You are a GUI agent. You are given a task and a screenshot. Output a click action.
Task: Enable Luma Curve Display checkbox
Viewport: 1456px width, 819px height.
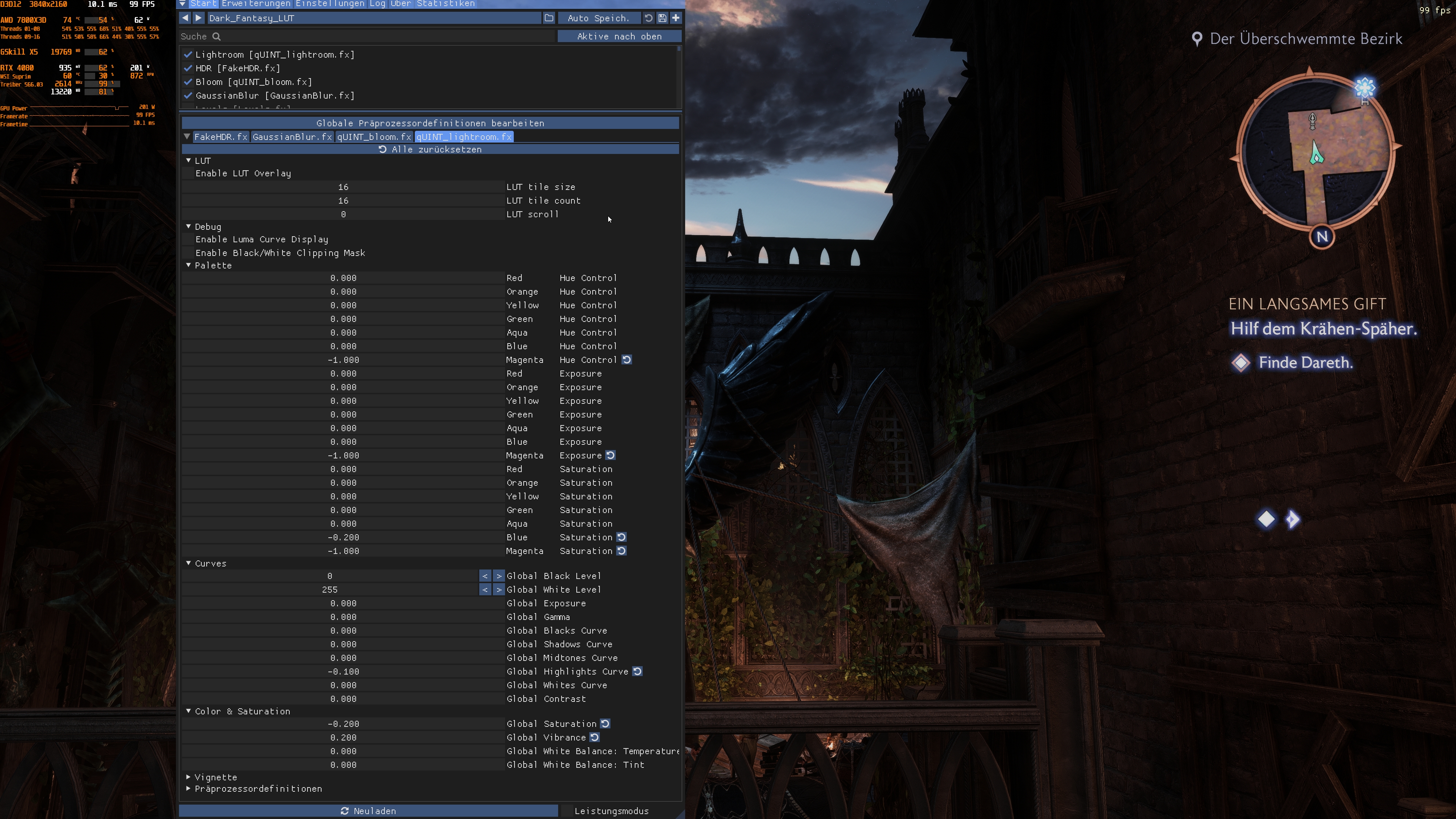click(x=188, y=239)
